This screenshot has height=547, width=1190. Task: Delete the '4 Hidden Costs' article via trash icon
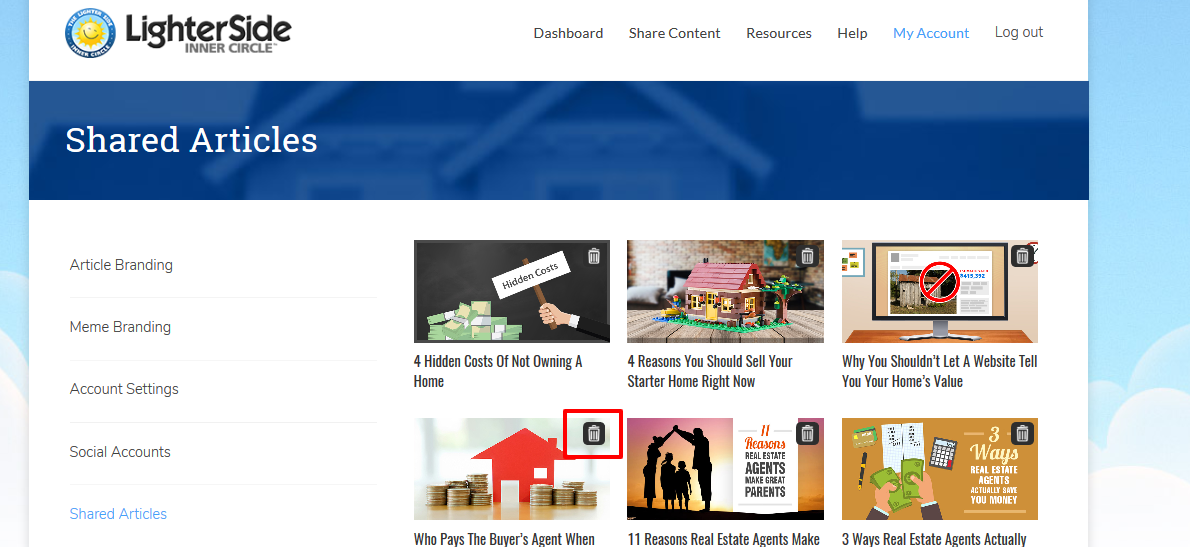[x=594, y=256]
